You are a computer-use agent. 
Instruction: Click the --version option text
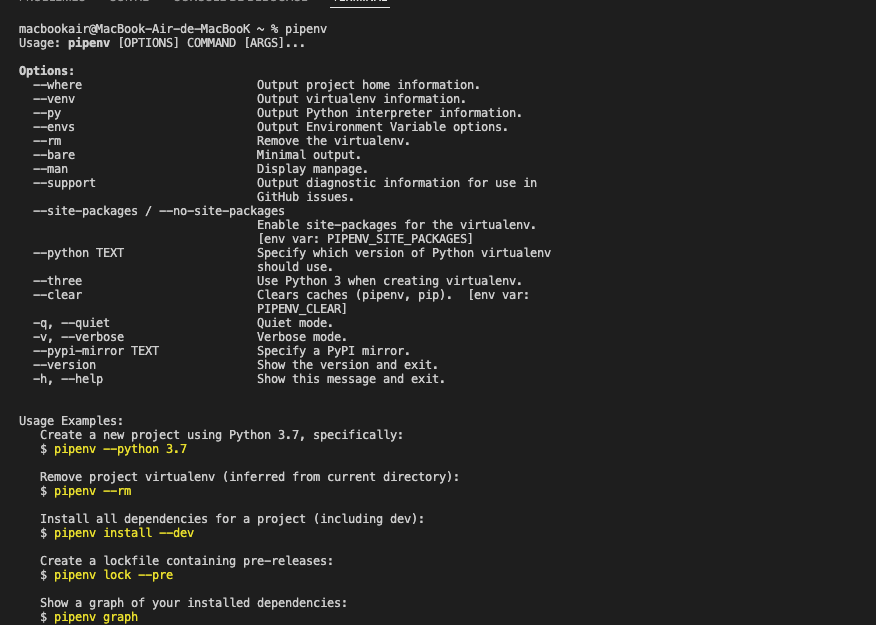pyautogui.click(x=64, y=365)
